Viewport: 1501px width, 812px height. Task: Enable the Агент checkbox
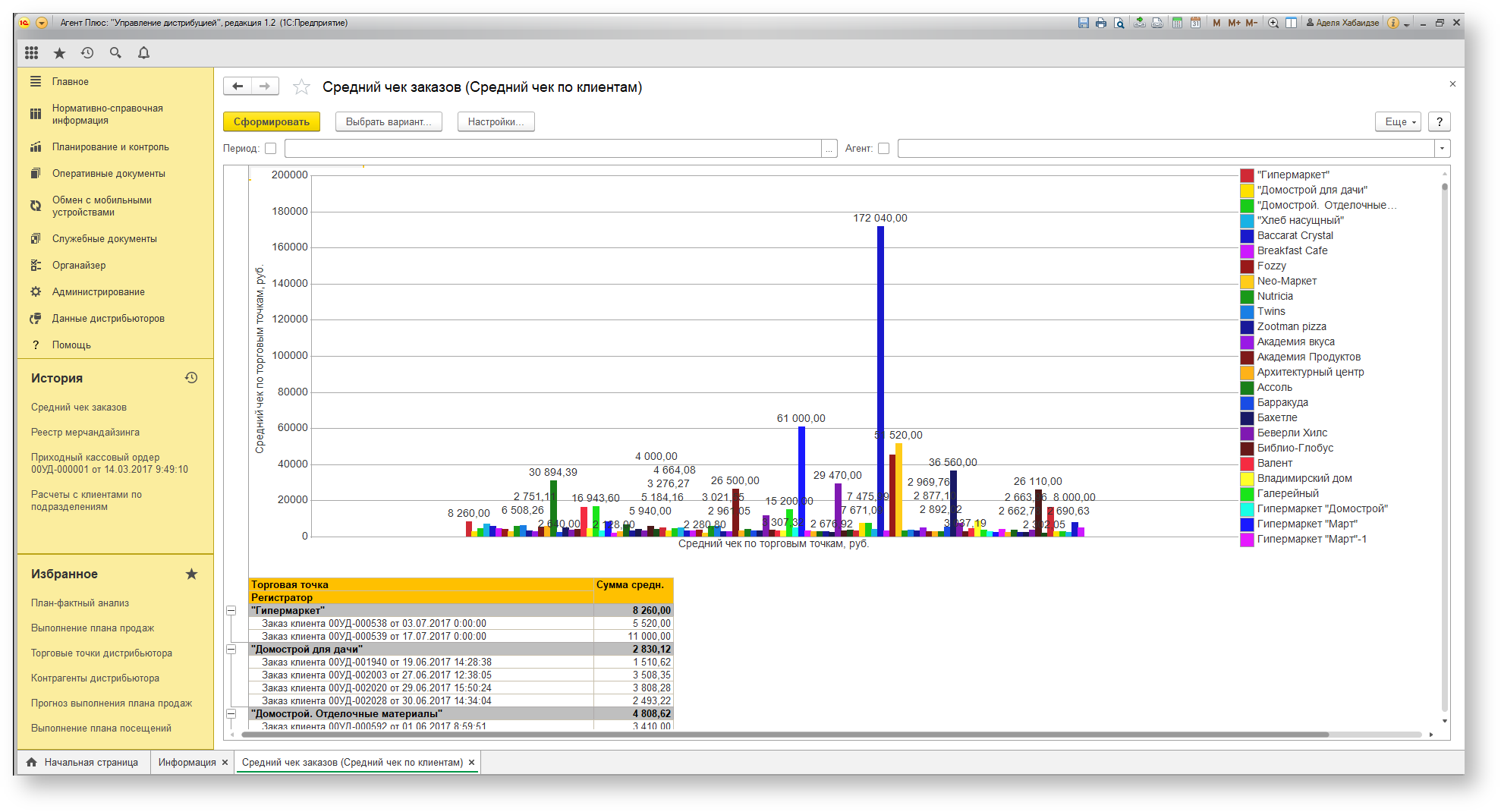pos(883,149)
